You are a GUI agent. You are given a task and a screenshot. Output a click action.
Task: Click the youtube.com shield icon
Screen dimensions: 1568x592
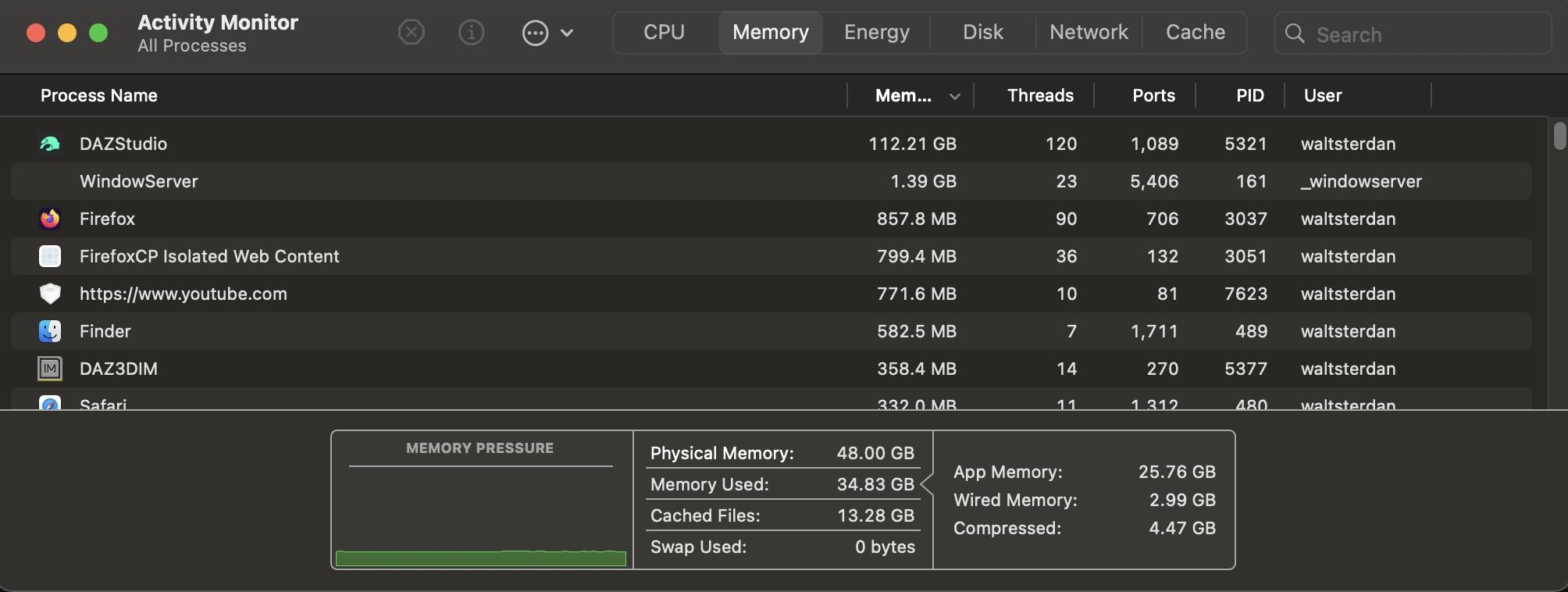tap(50, 294)
